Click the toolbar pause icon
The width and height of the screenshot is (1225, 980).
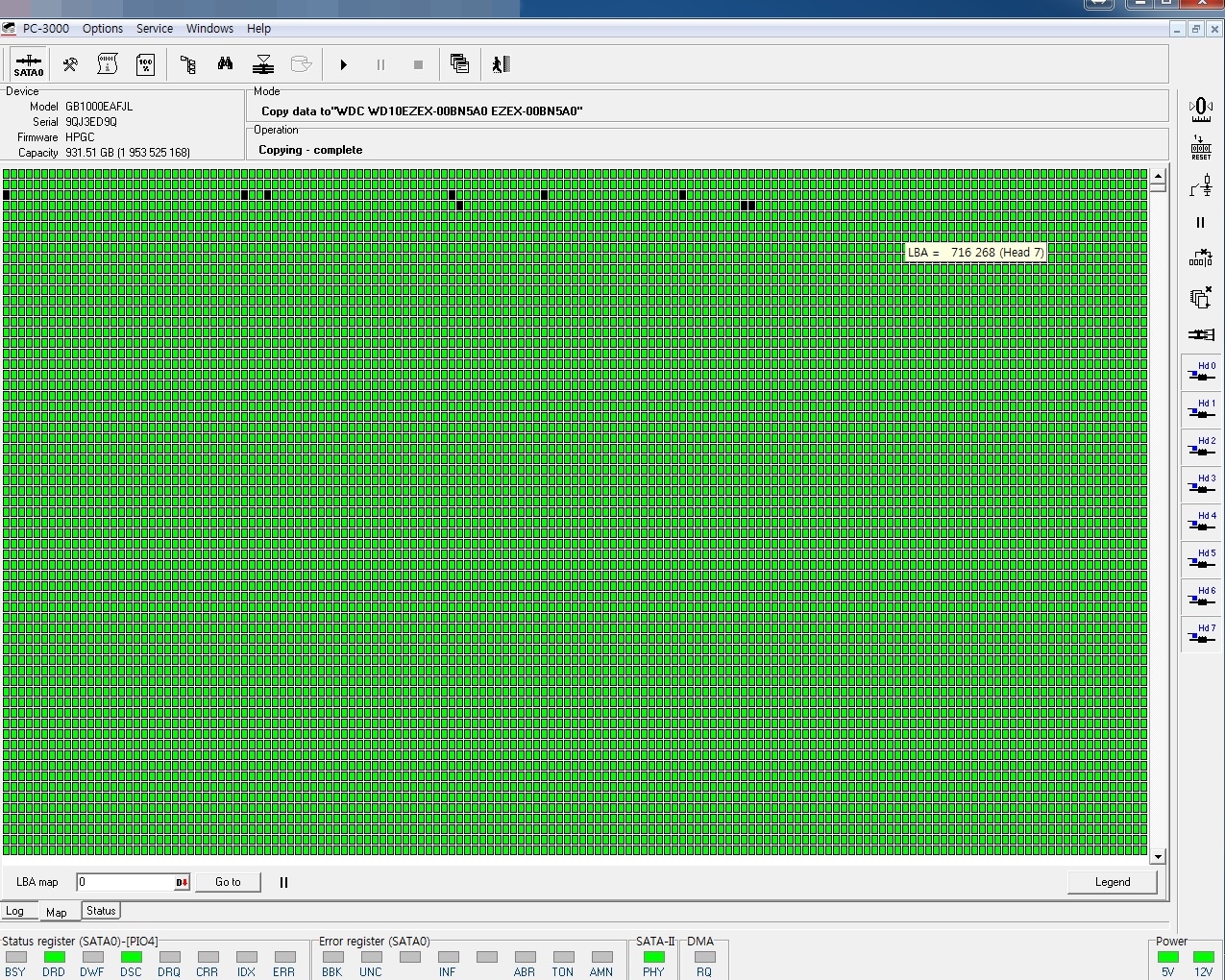(x=380, y=65)
